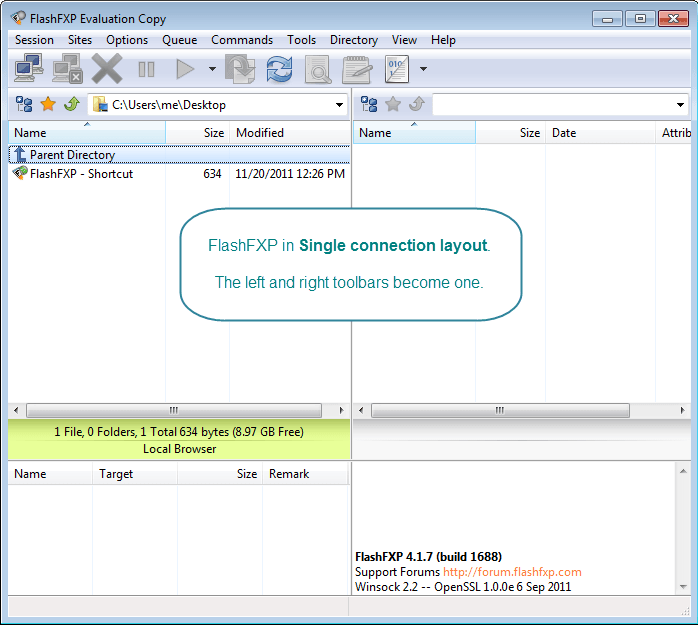
Task: Click the notepad edit icon
Action: point(357,69)
